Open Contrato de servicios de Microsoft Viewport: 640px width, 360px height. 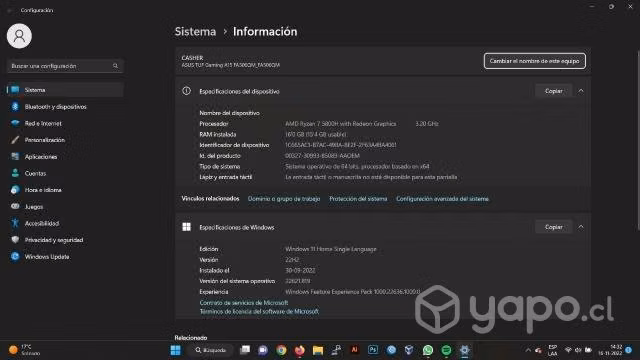tap(244, 303)
